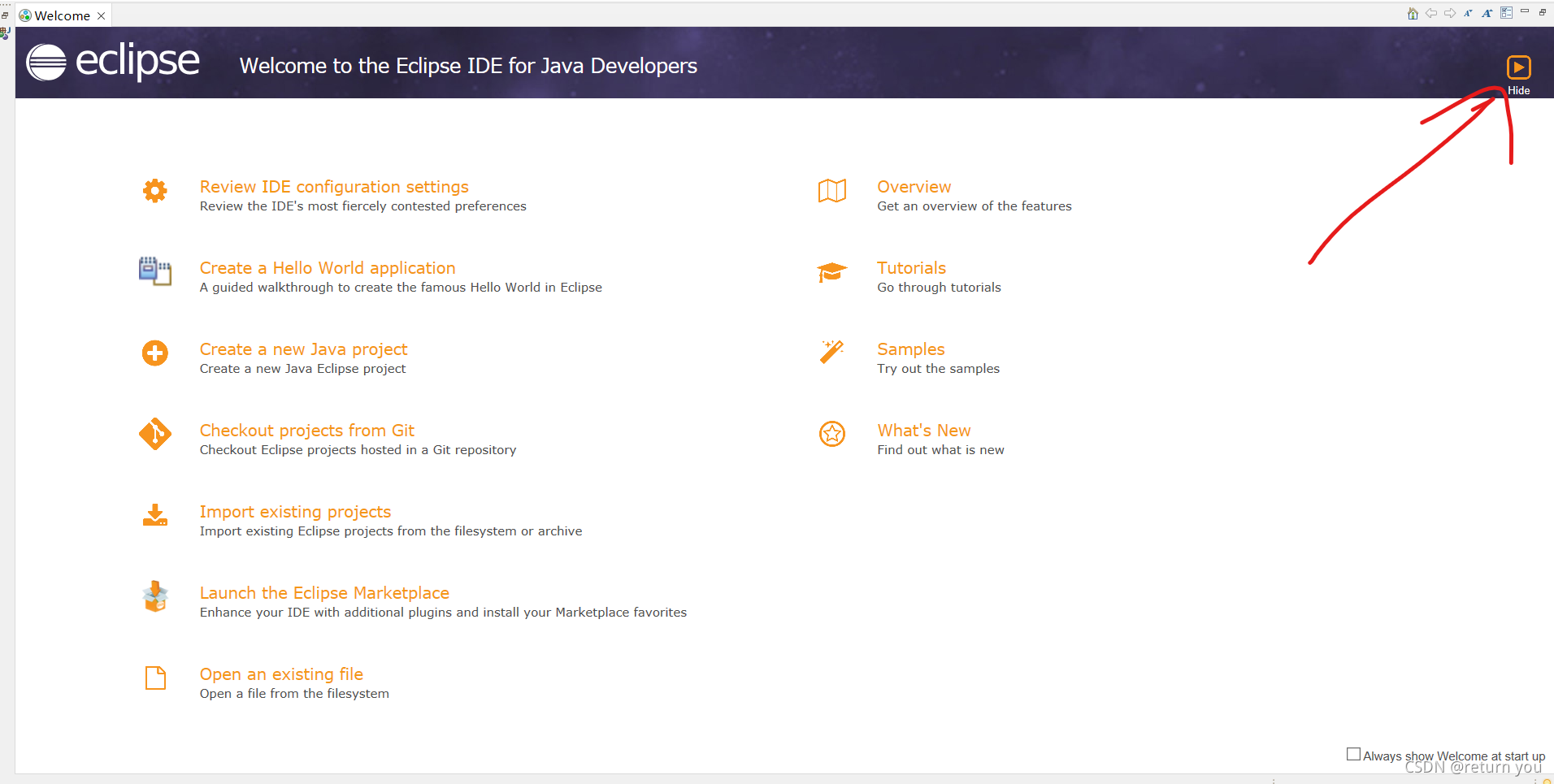Click the Hide label text
The width and height of the screenshot is (1554, 784).
(1518, 90)
